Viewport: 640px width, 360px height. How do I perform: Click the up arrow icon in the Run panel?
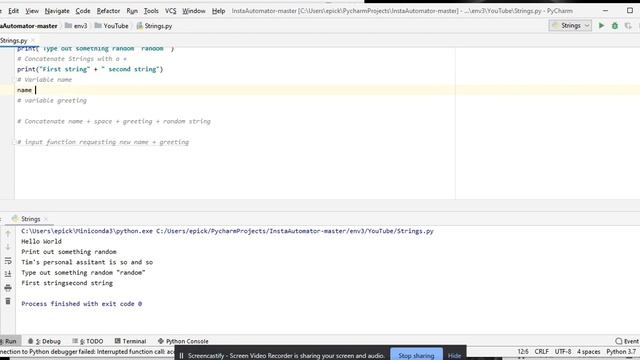(8, 233)
